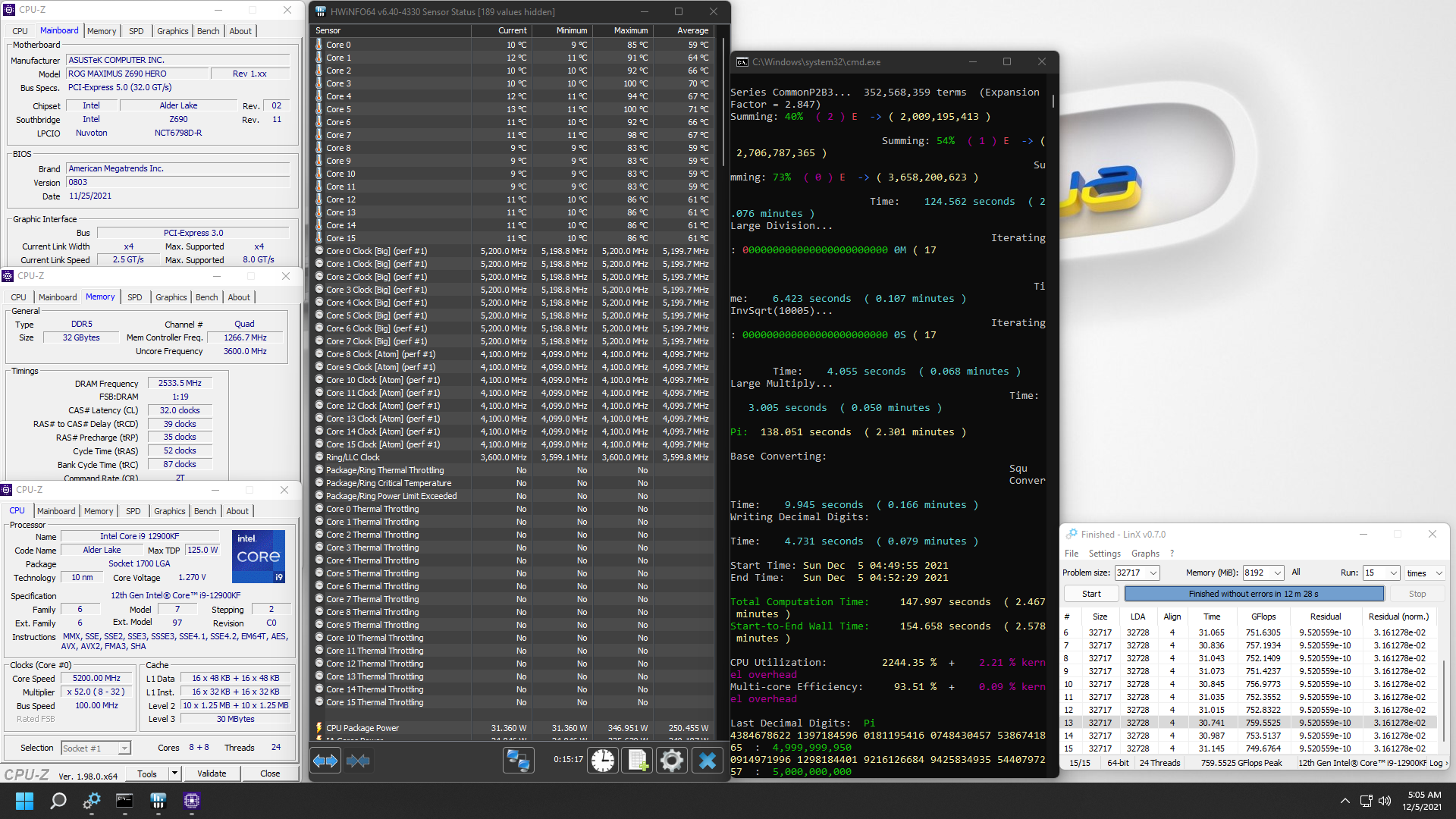Click Core 0 Thermal Throttling sensor icon
Viewport: 1456px width, 819px height.
[319, 509]
